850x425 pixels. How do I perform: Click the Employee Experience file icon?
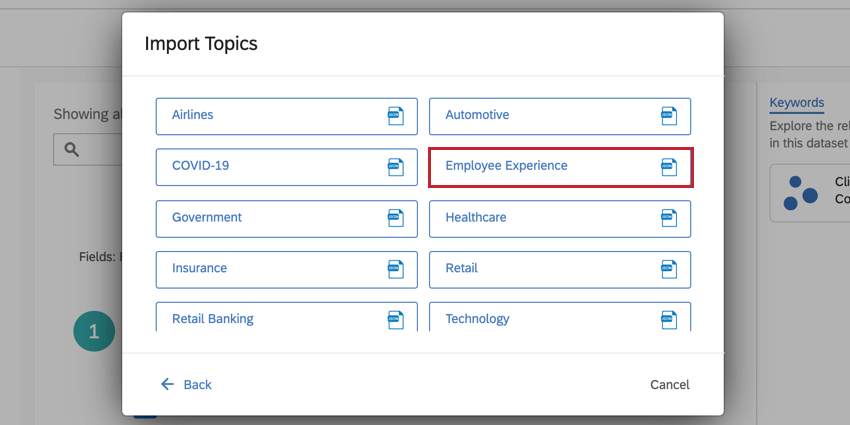tap(669, 167)
